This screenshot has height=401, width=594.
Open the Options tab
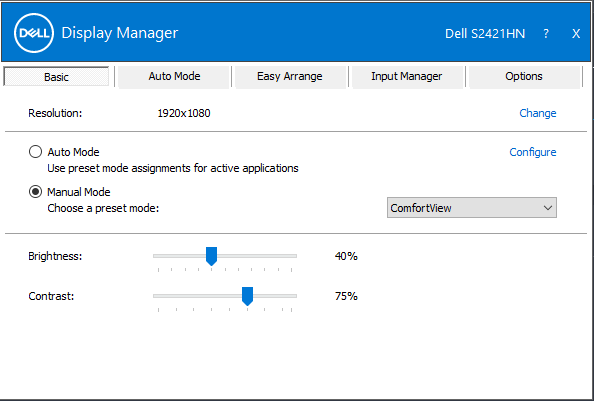(524, 76)
